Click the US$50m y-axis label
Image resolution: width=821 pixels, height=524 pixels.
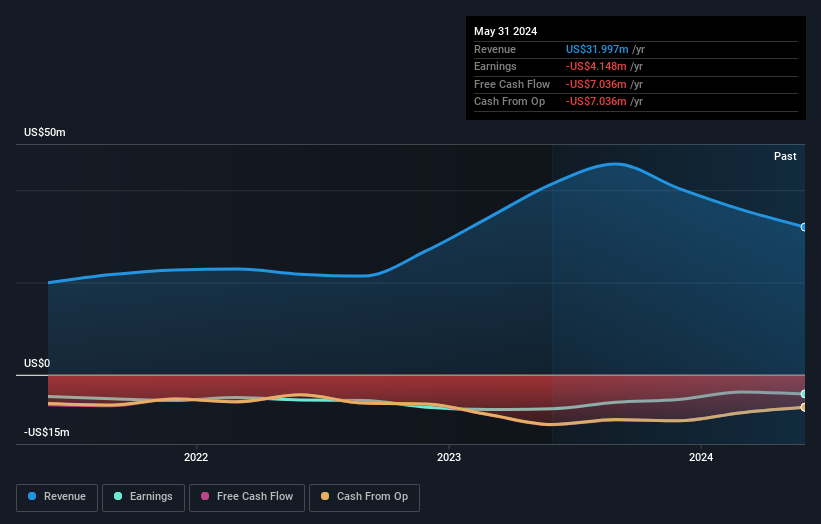45,132
